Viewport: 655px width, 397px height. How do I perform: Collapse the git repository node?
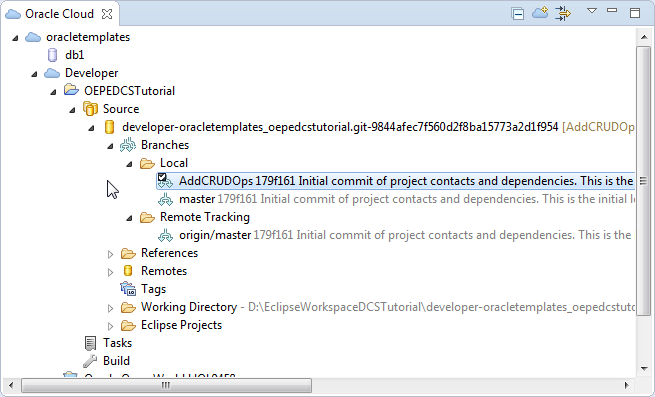coord(91,128)
